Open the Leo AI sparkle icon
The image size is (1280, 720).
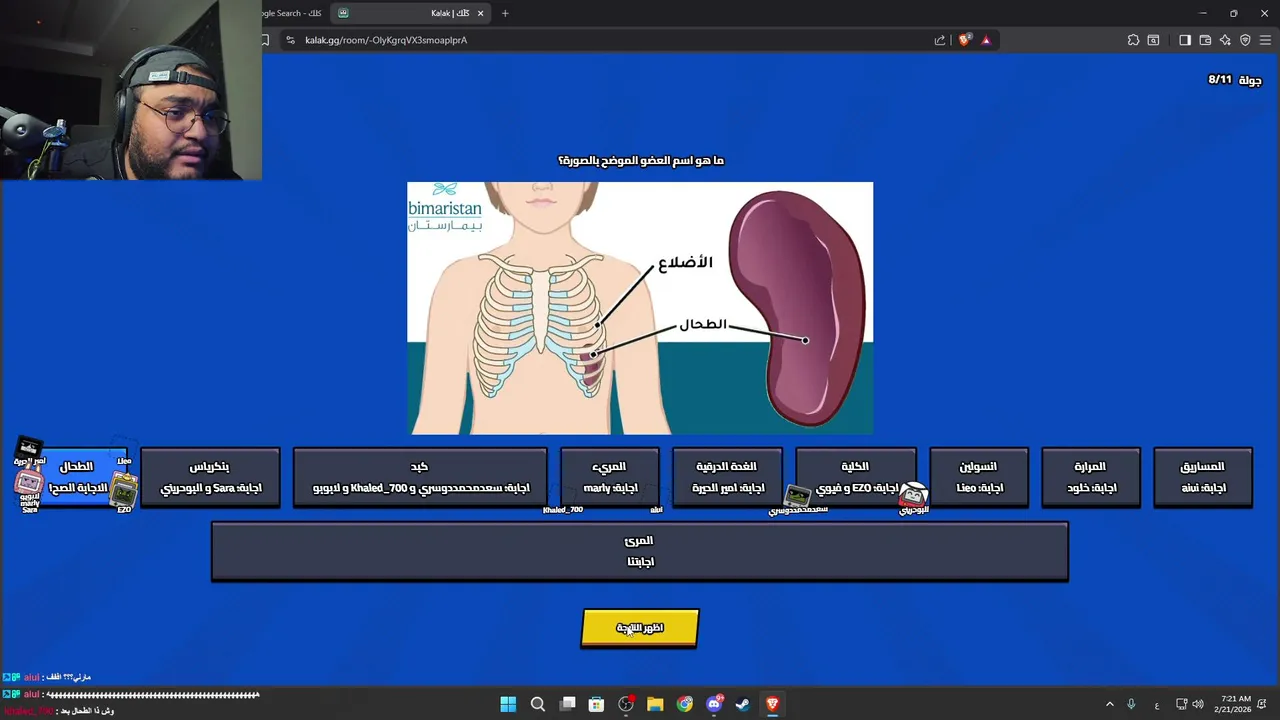click(x=1225, y=40)
